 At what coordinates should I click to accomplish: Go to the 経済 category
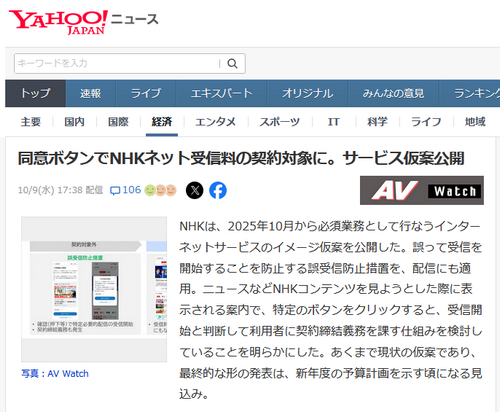[x=162, y=122]
